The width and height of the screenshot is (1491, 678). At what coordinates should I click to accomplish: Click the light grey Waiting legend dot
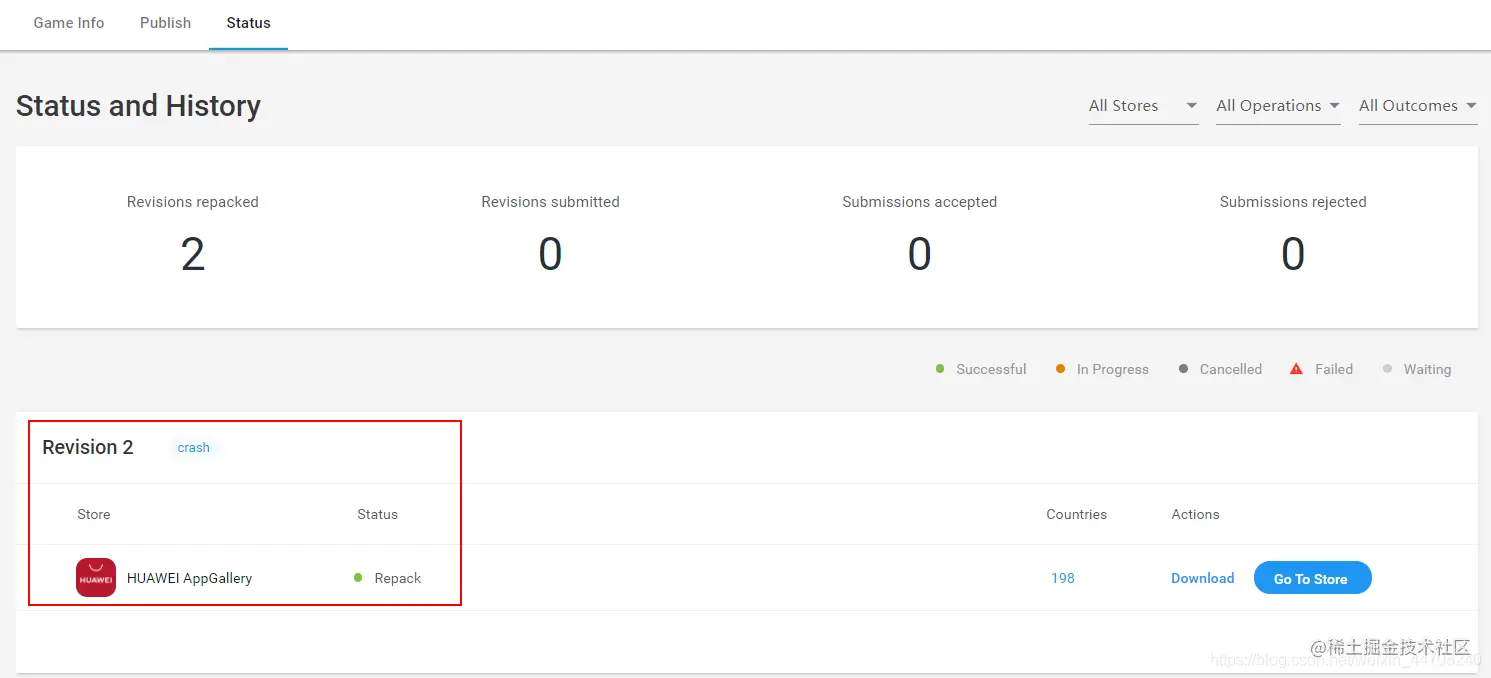tap(1387, 369)
